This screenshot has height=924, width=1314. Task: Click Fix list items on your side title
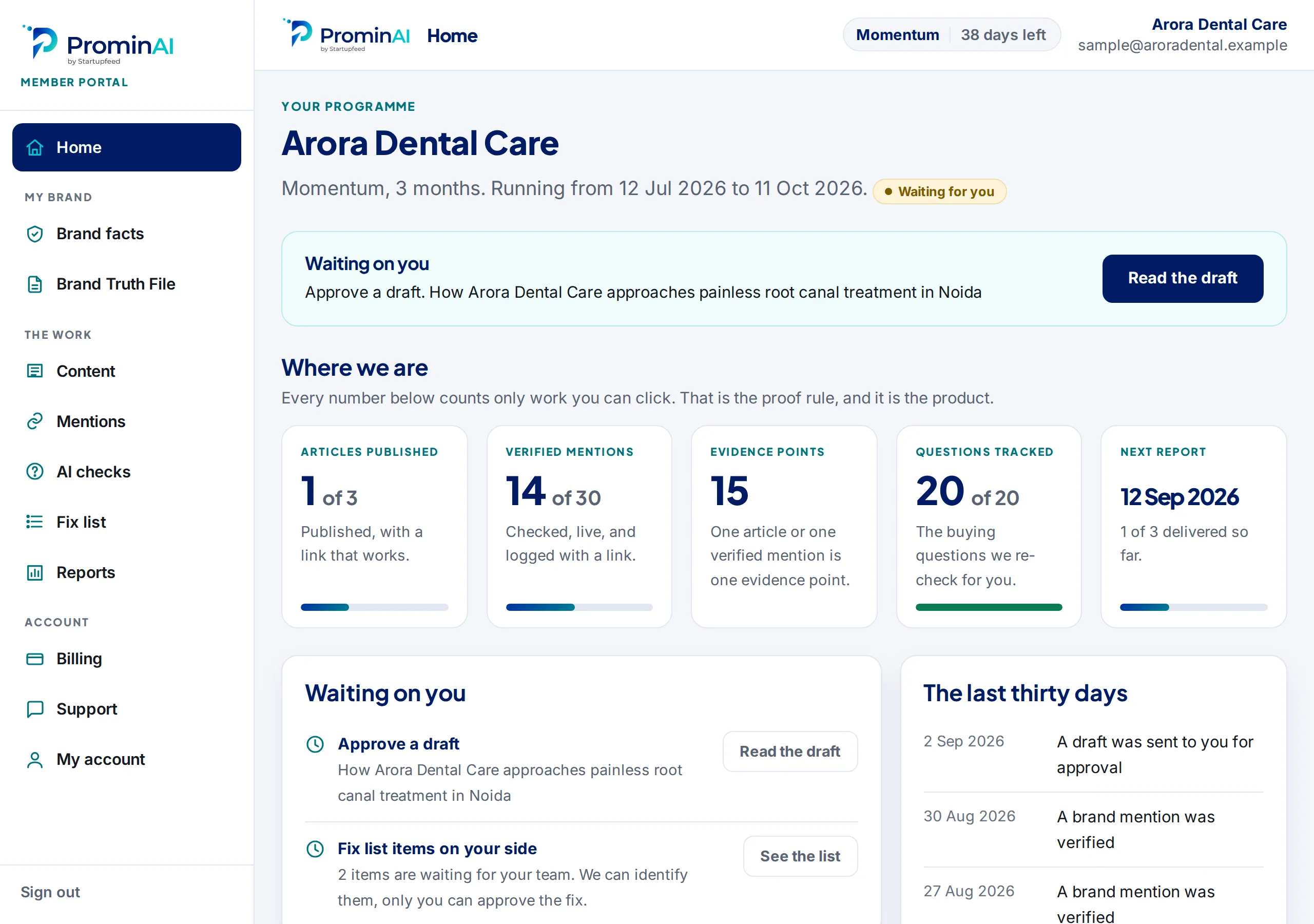[437, 849]
